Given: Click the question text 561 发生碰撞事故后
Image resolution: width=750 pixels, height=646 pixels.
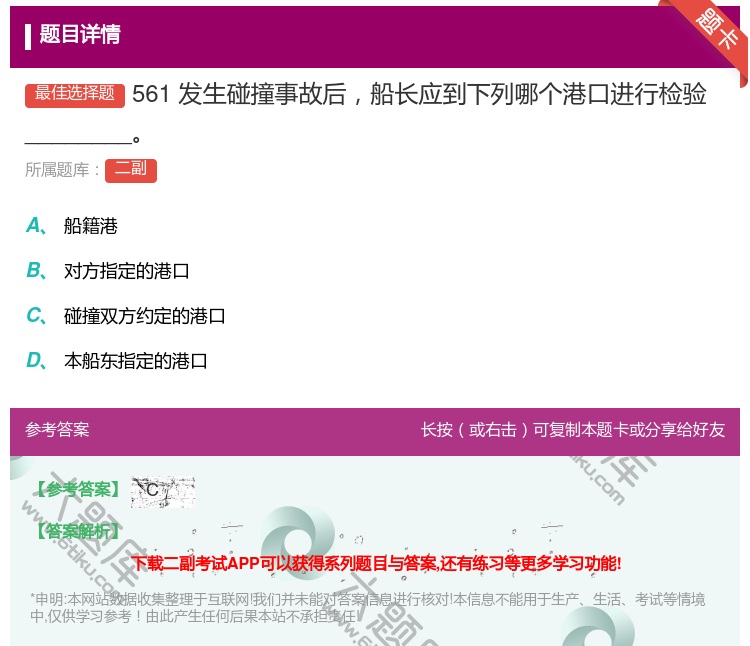Looking at the screenshot, I should coord(419,94).
